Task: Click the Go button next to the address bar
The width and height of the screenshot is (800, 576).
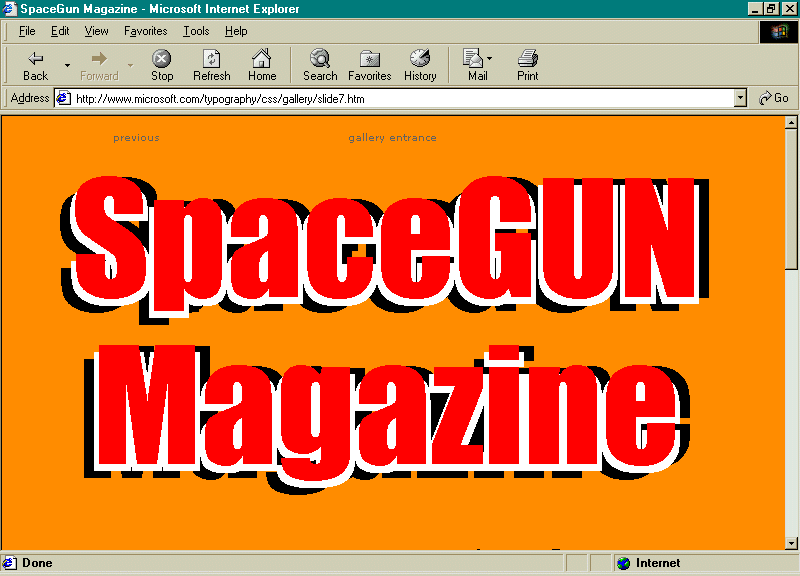Action: click(x=773, y=98)
